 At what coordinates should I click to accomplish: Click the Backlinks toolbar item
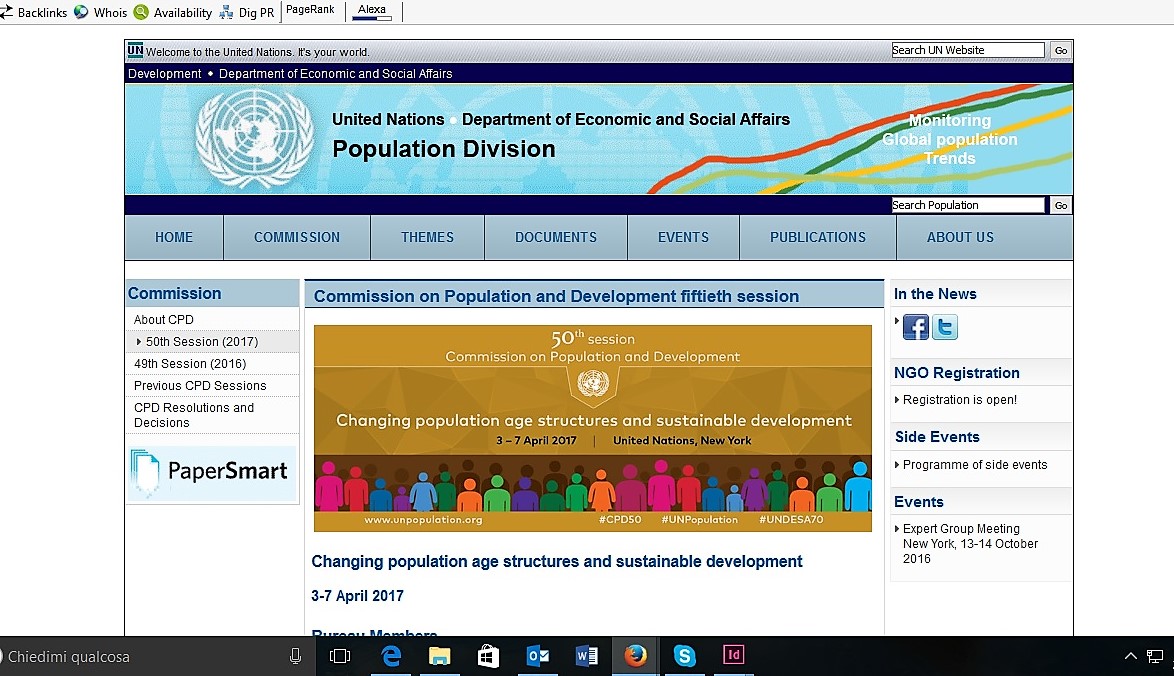pyautogui.click(x=34, y=13)
